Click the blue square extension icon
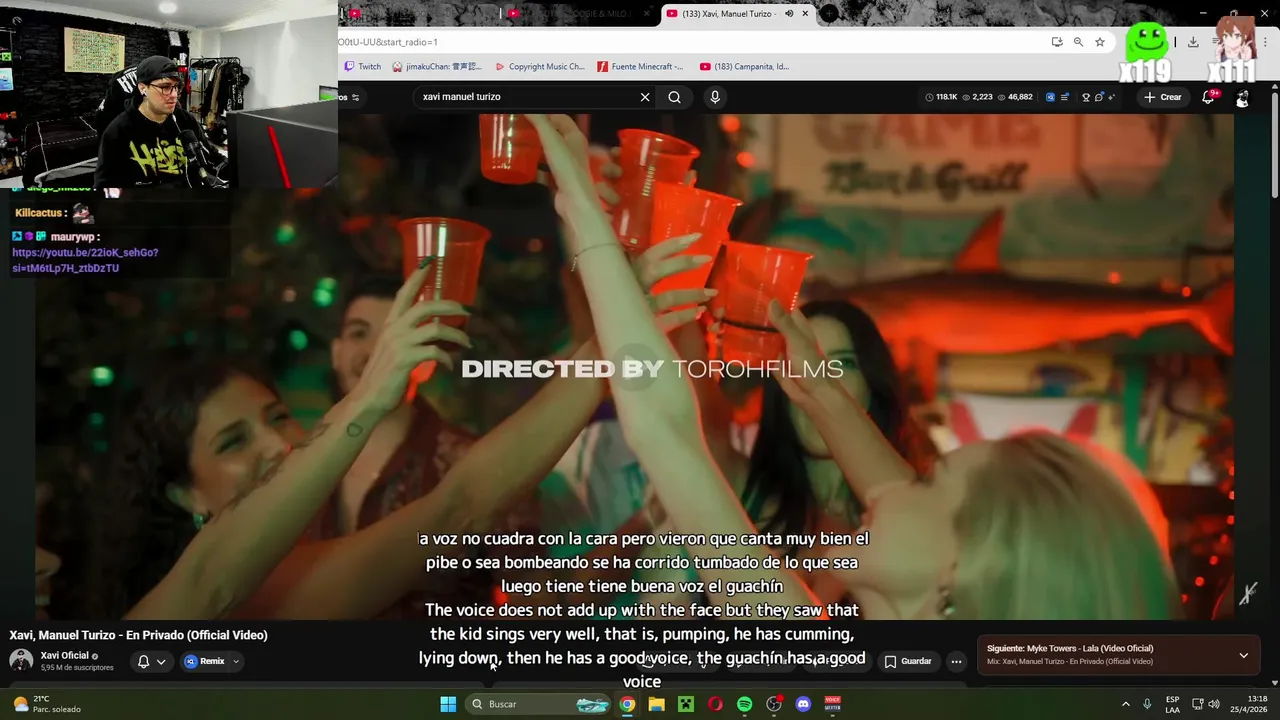The width and height of the screenshot is (1280, 720). (1050, 97)
